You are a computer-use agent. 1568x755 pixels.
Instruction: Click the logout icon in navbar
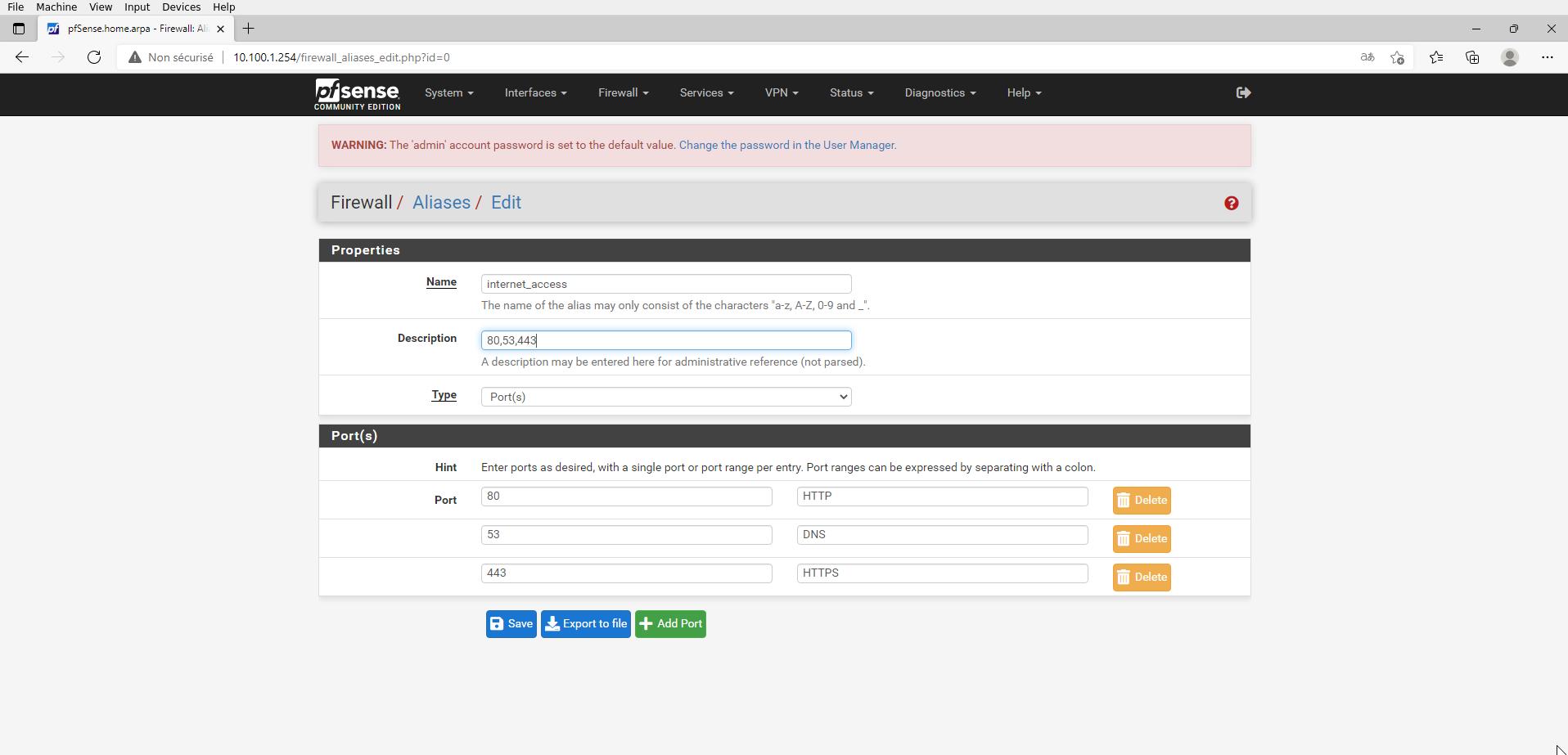coord(1243,93)
